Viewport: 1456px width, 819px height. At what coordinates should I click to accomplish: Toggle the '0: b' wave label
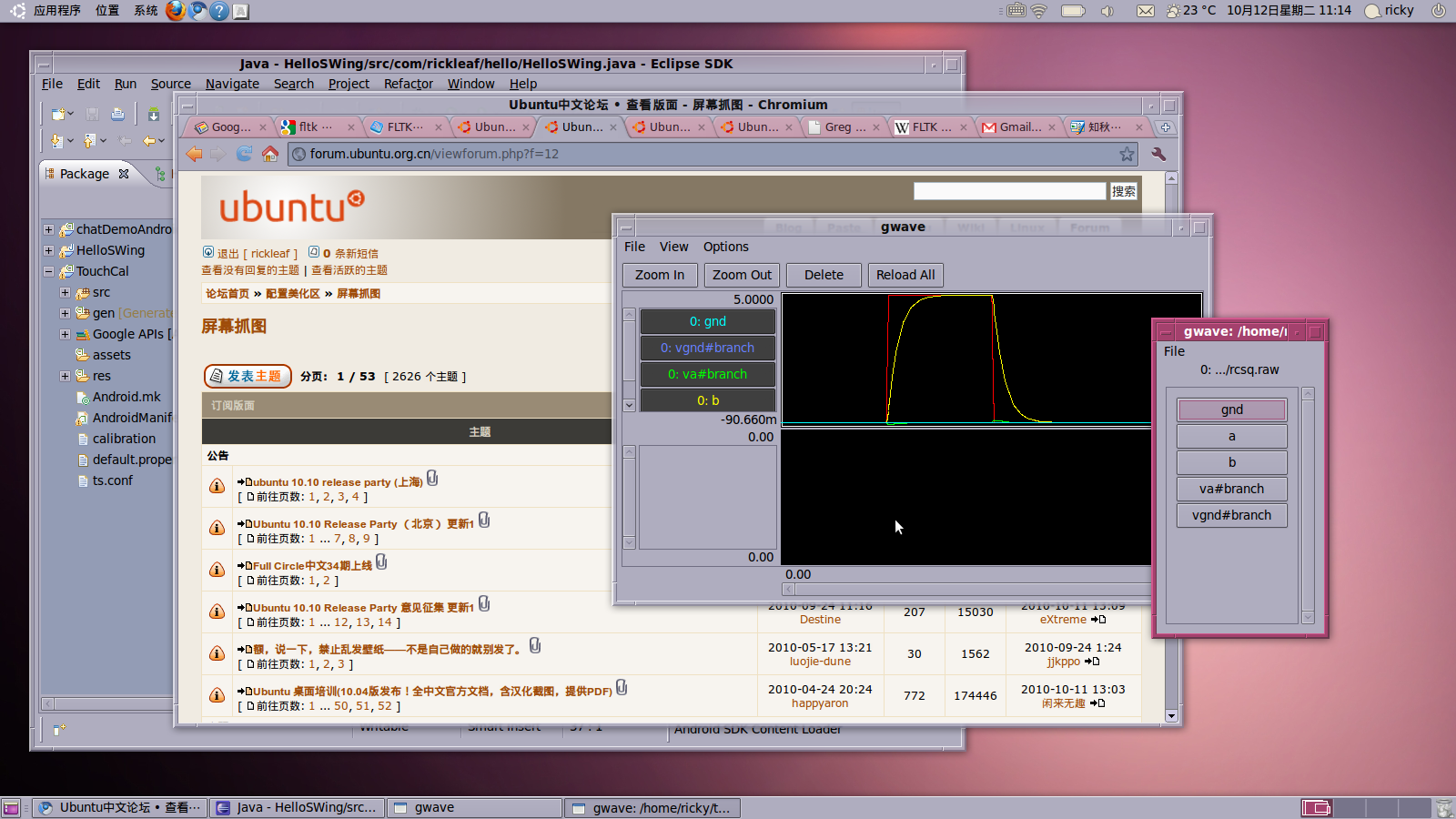(x=708, y=400)
